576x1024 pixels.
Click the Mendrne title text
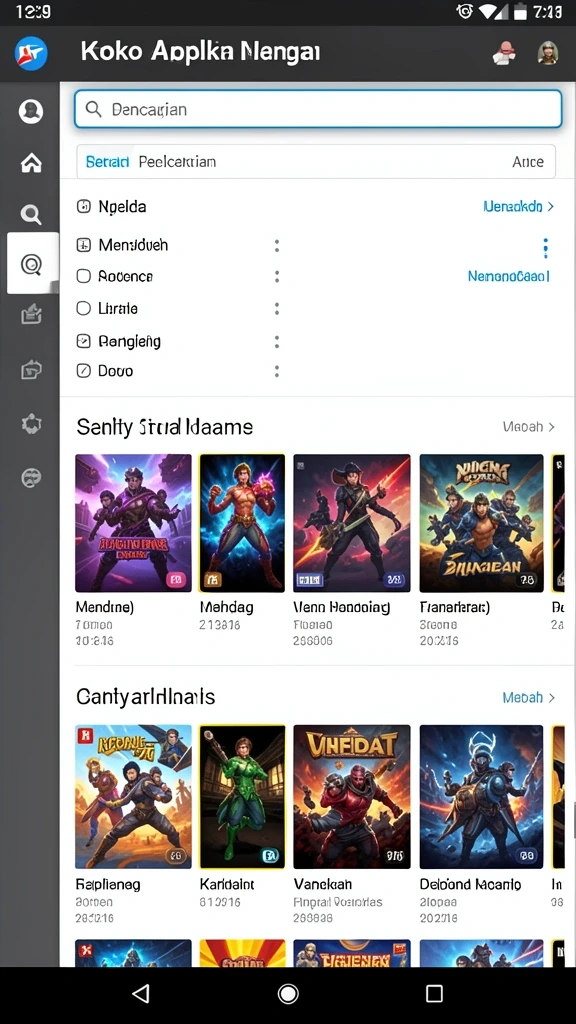[x=104, y=607]
